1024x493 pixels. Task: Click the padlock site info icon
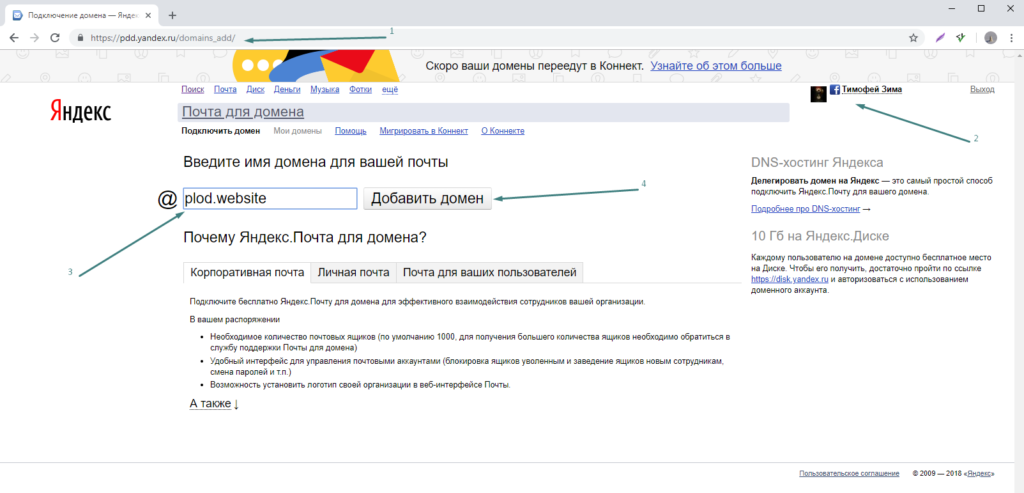pos(80,38)
